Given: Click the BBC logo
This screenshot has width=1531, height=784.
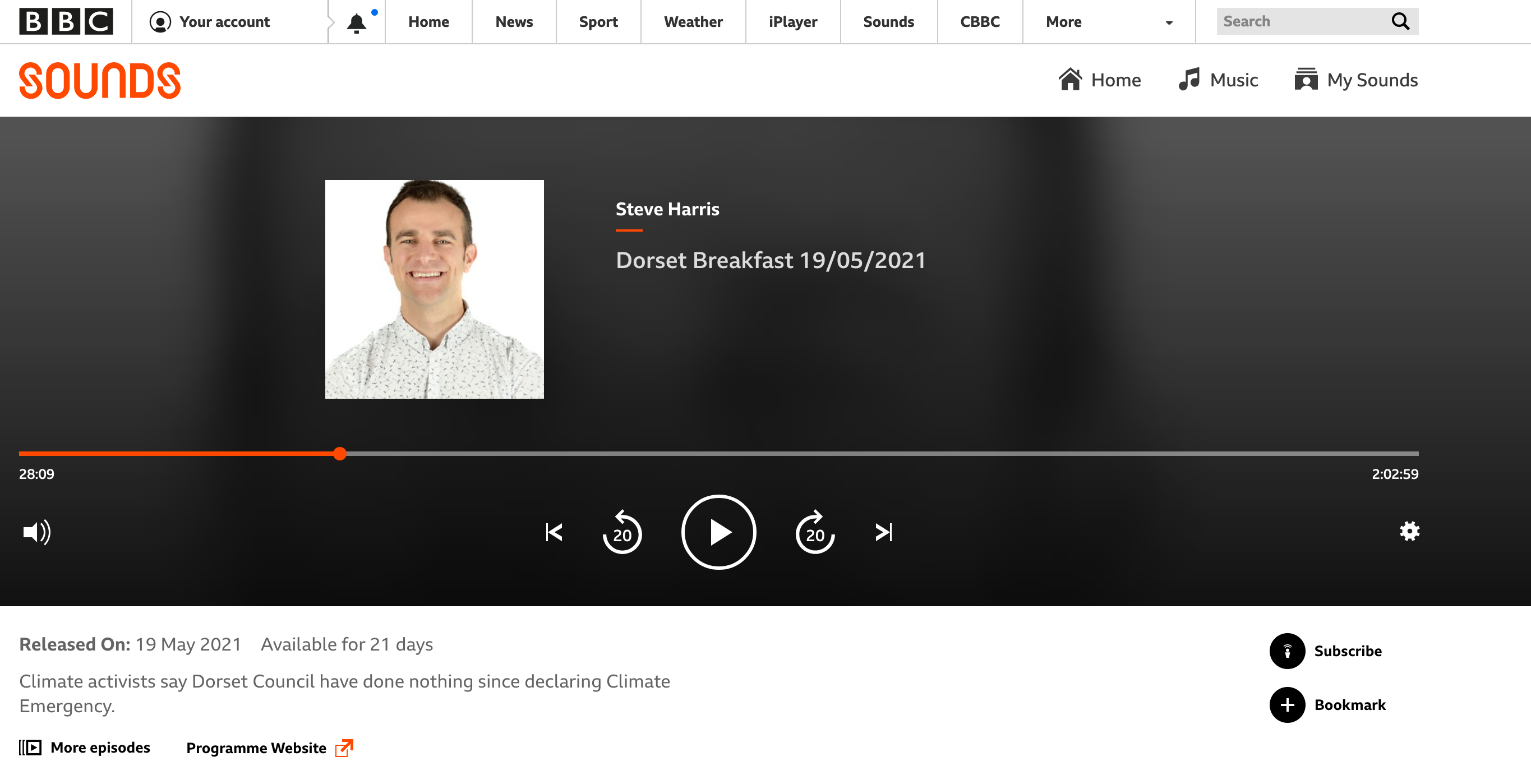Looking at the screenshot, I should tap(66, 21).
